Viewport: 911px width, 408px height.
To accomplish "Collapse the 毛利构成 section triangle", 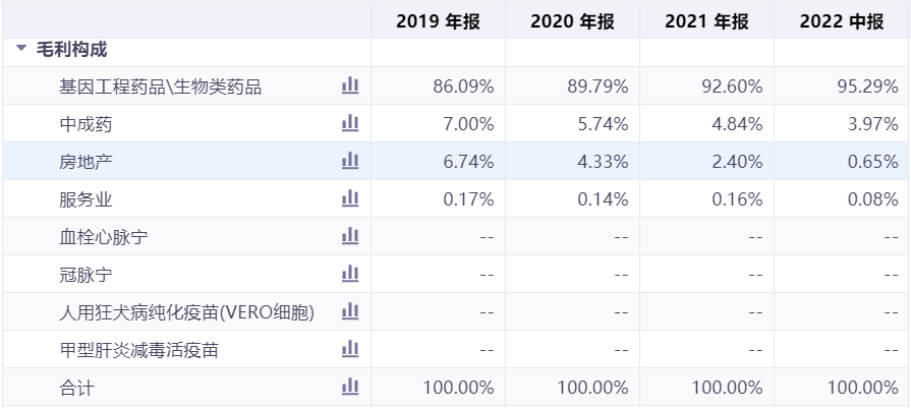I will point(21,49).
